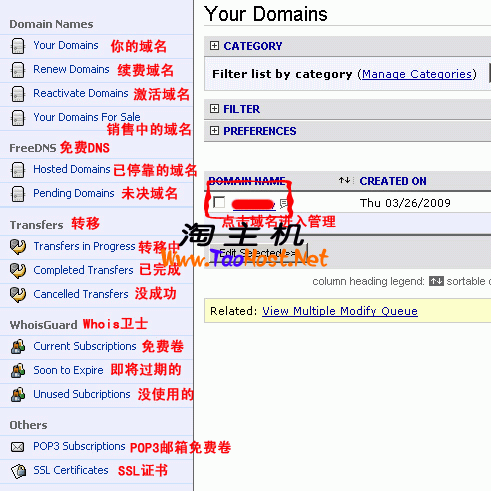Click the comment icon next to domain name
Viewport: 491px width, 491px height.
click(284, 203)
